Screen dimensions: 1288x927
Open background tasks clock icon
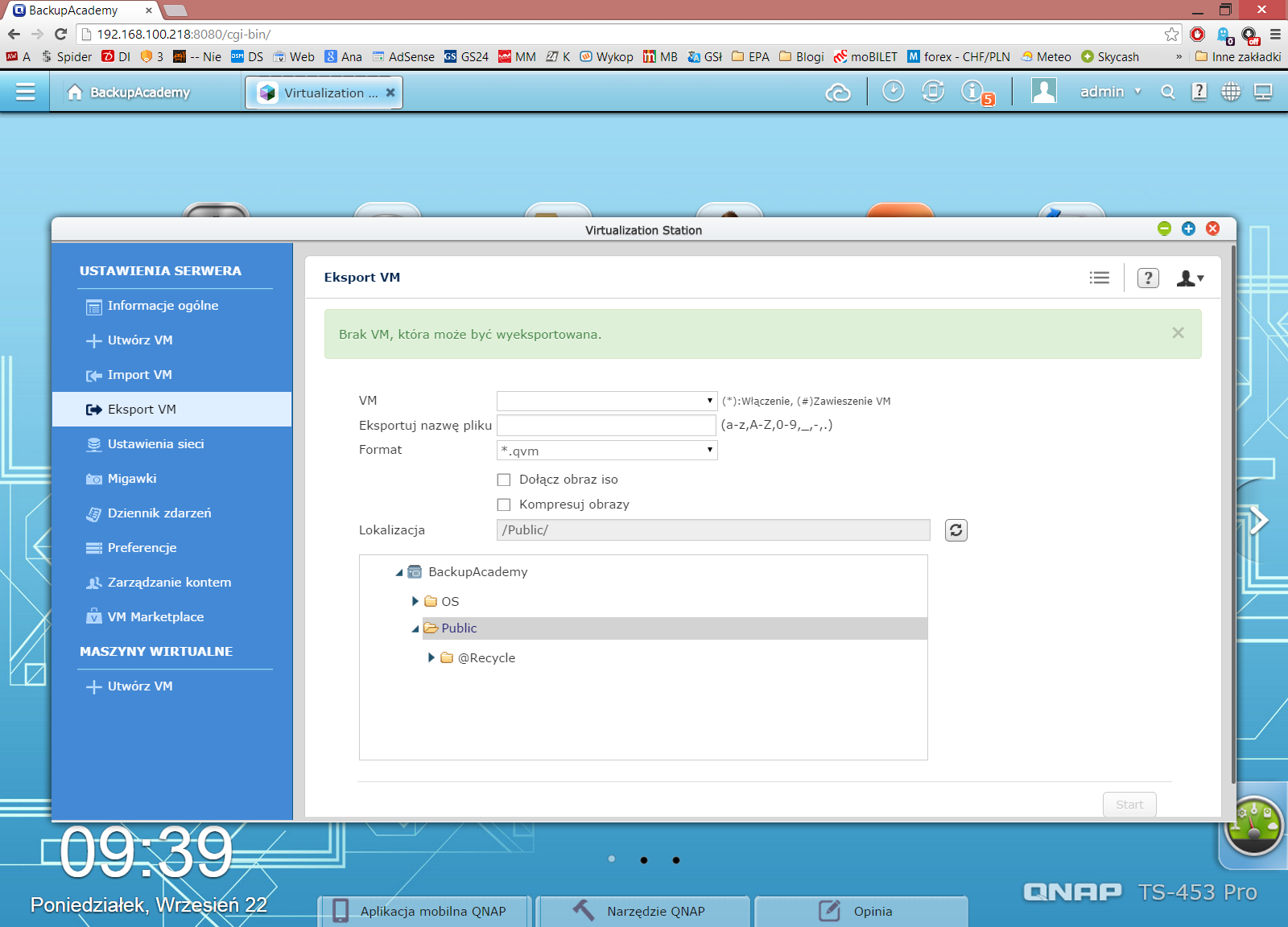[893, 92]
